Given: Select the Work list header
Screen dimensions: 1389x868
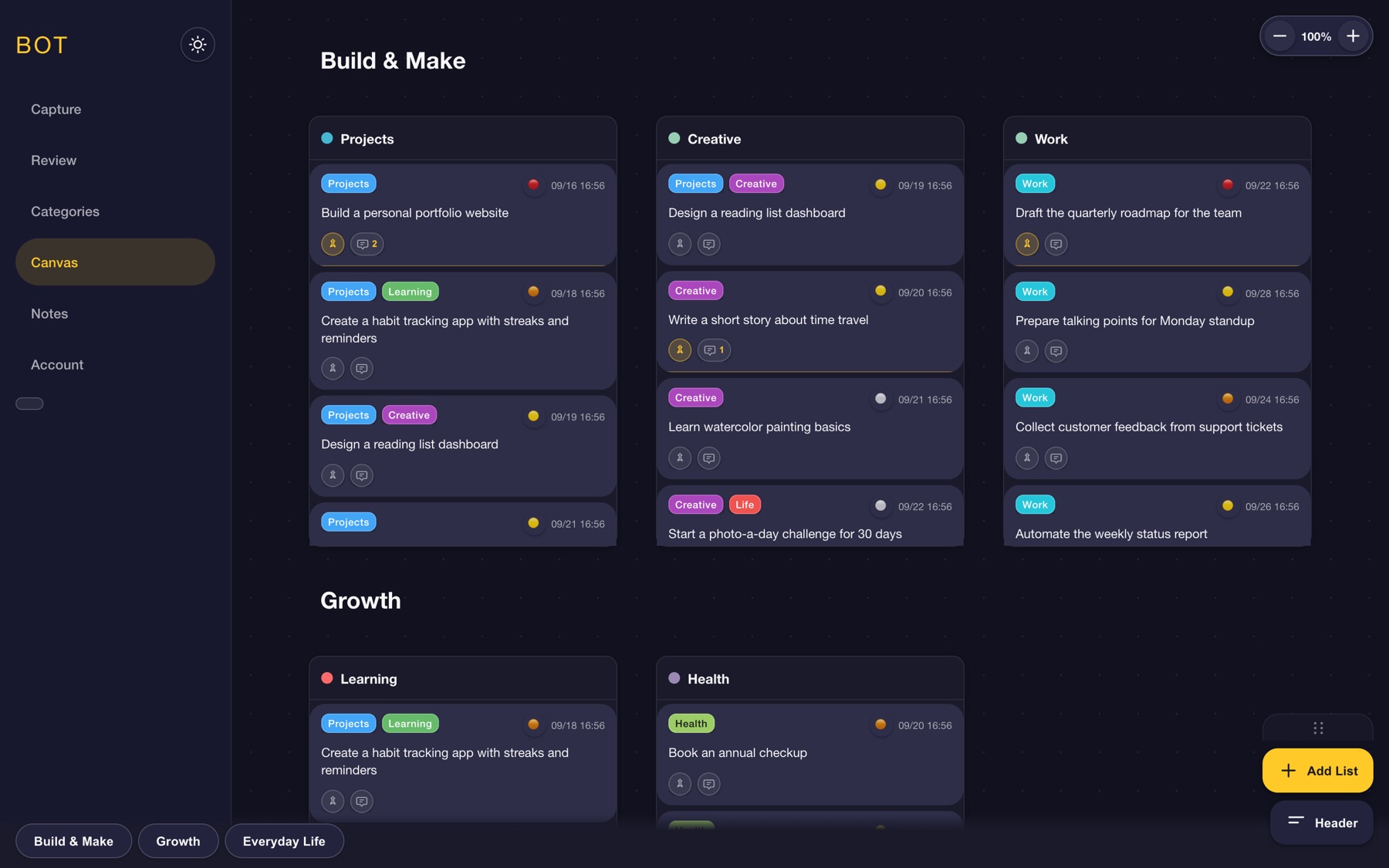Looking at the screenshot, I should [1157, 139].
